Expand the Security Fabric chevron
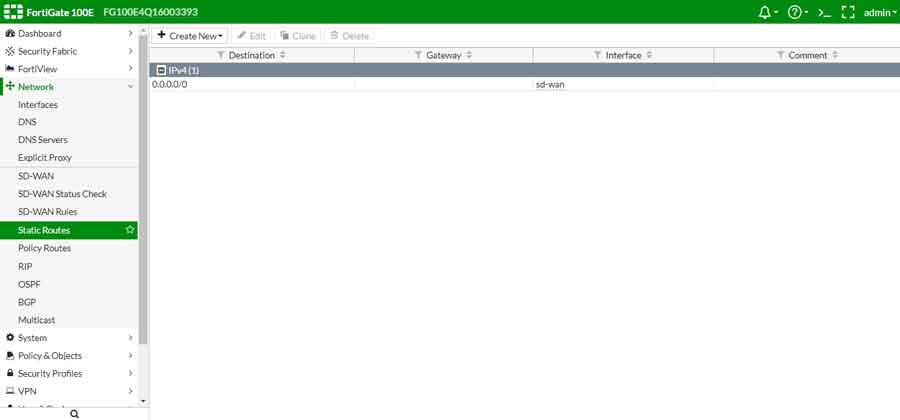The image size is (900, 420). click(130, 51)
